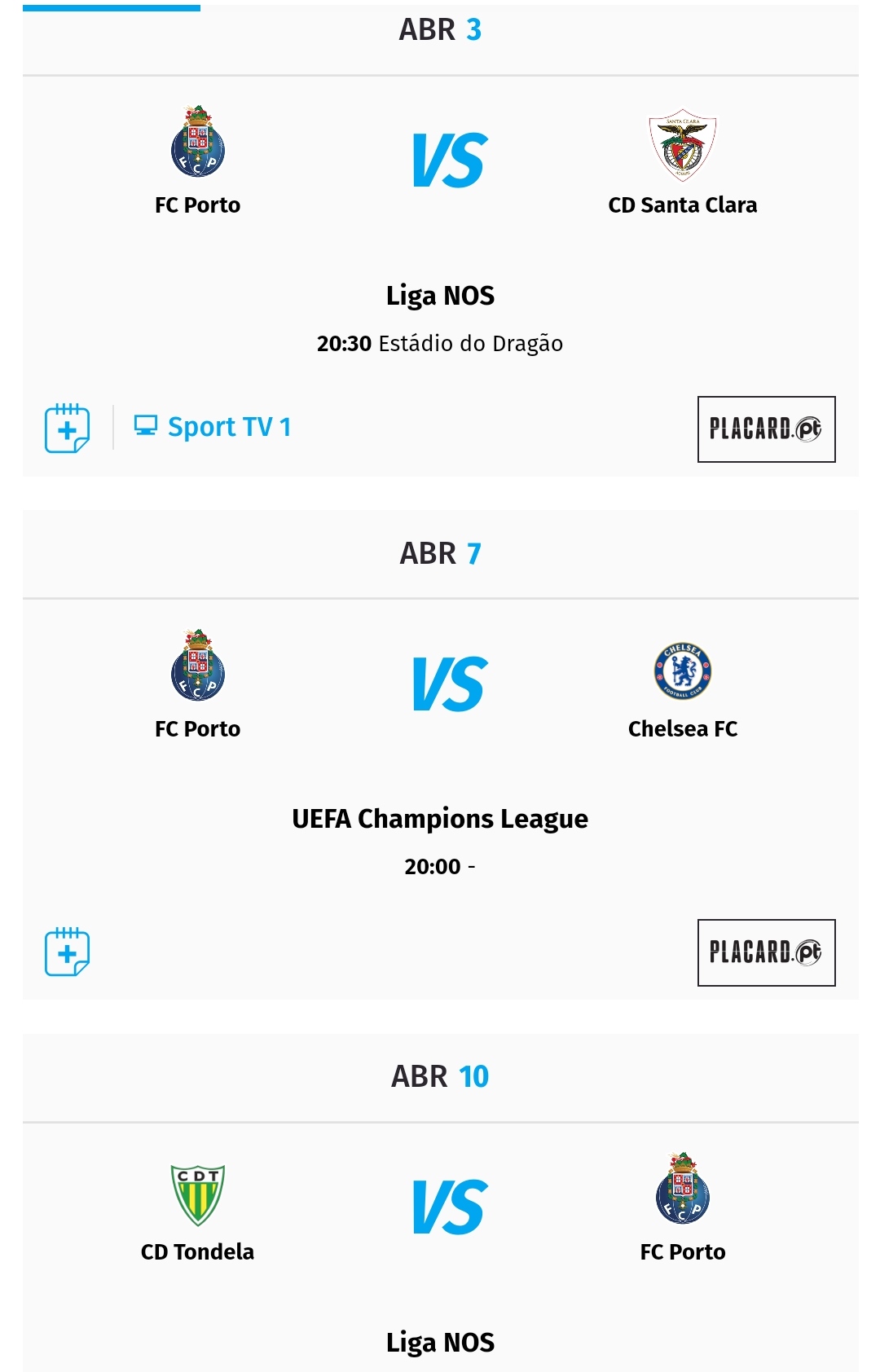Select the ABR 3 date header
This screenshot has width=880, height=1372.
440,30
